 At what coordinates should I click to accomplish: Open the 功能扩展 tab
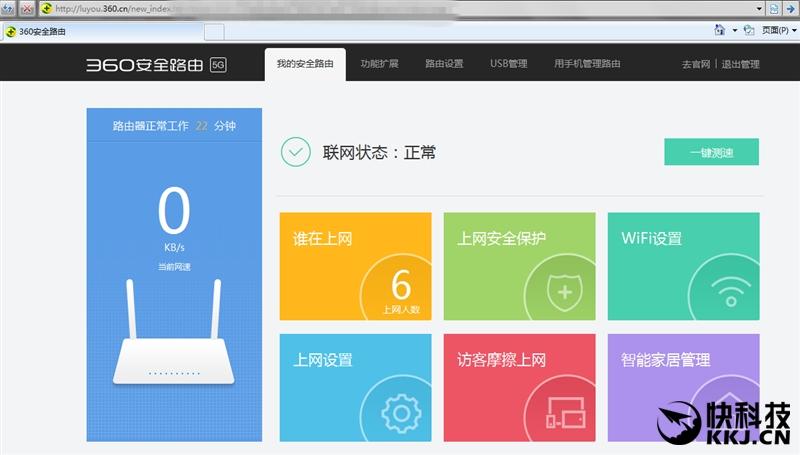[380, 64]
